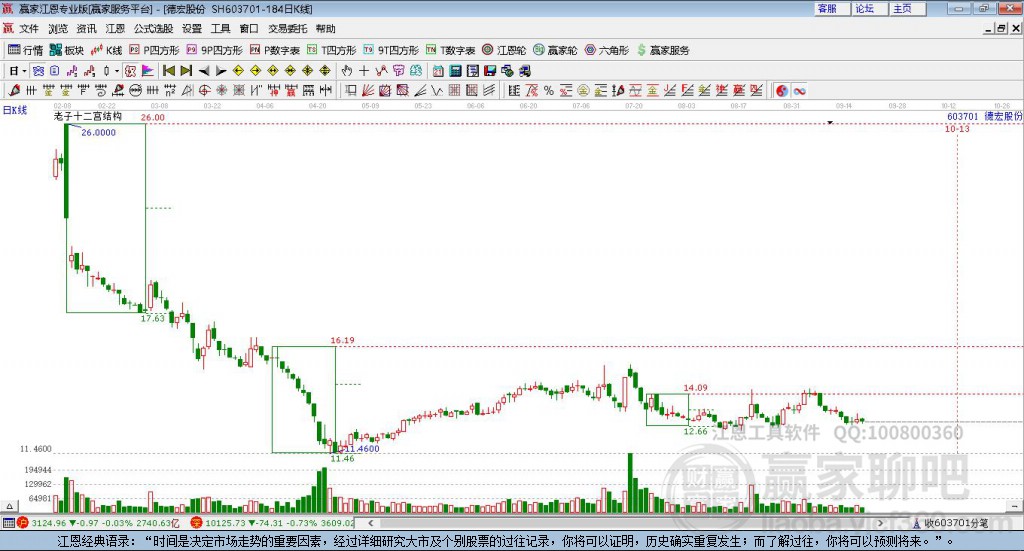Click the red-blue yin-yang icon

point(782,91)
